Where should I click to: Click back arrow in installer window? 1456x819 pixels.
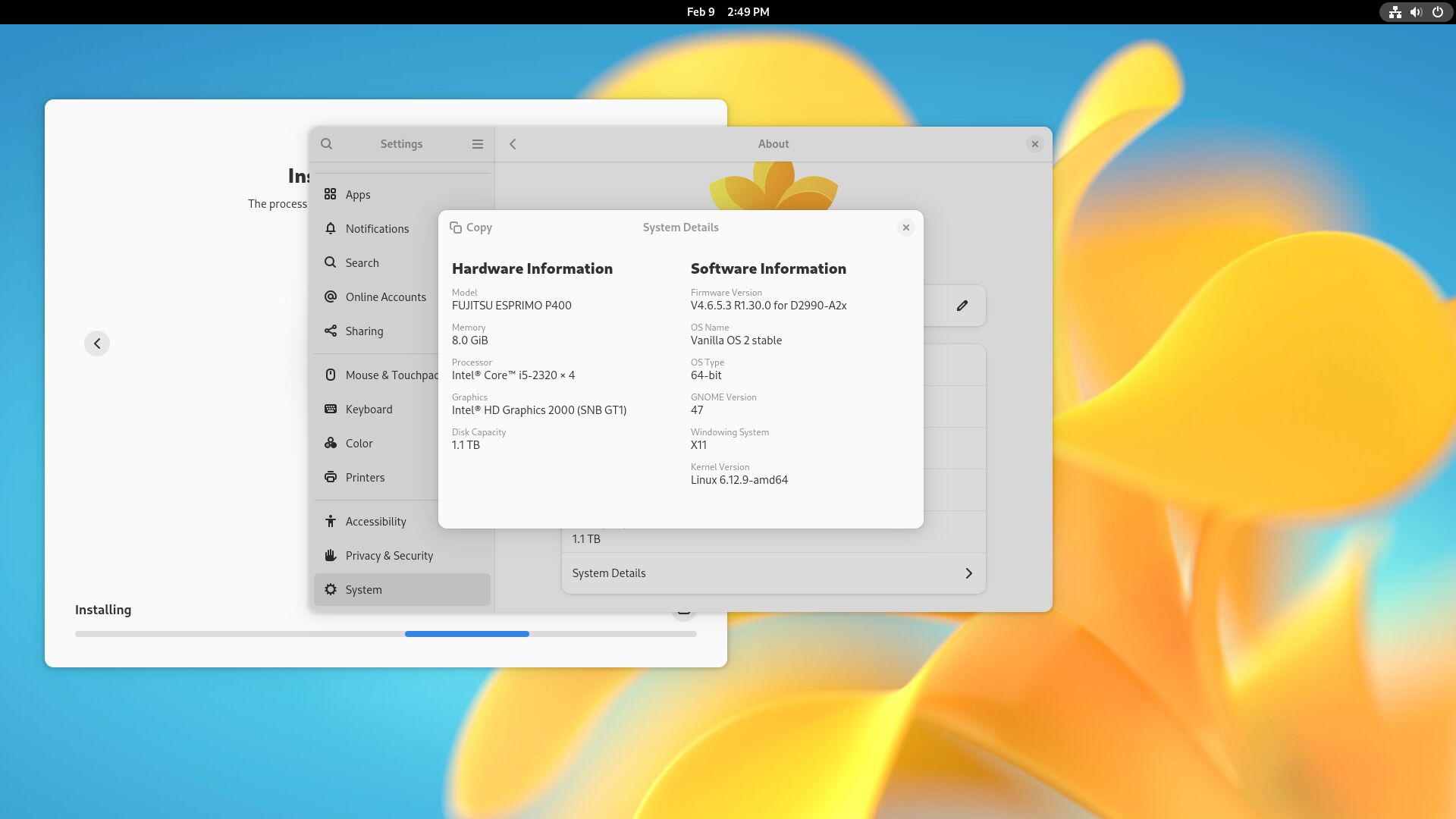coord(97,344)
